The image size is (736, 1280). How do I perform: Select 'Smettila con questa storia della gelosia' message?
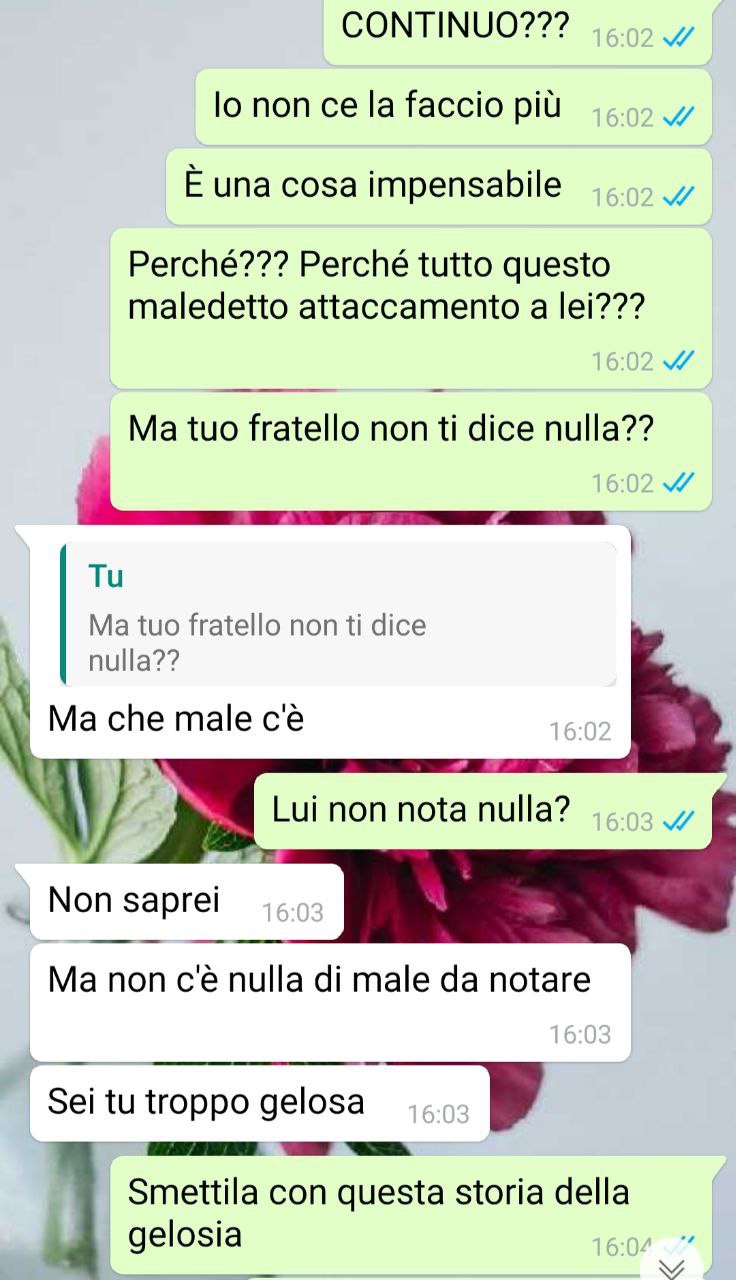pyautogui.click(x=418, y=1215)
